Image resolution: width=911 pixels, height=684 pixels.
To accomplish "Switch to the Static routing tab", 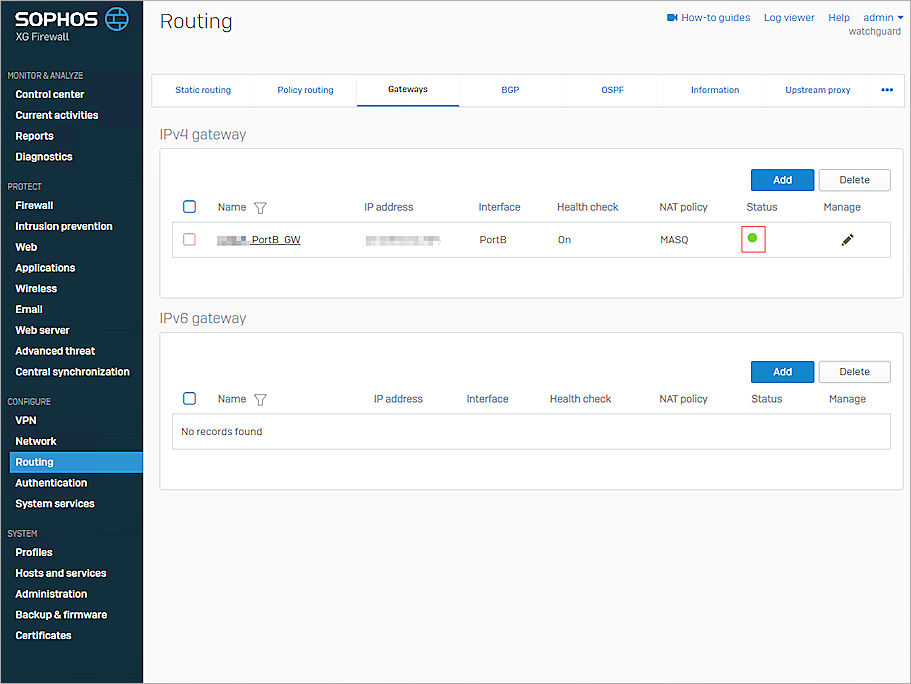I will coord(203,90).
